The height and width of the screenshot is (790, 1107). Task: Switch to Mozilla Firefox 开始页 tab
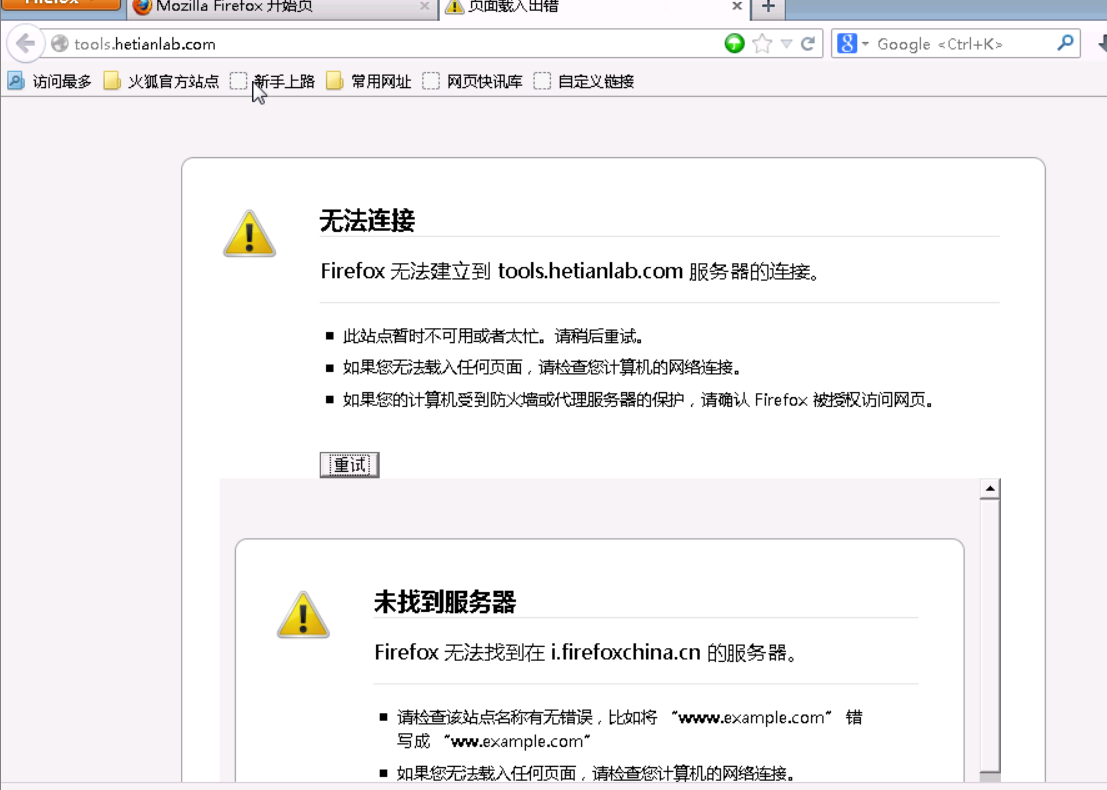point(282,7)
